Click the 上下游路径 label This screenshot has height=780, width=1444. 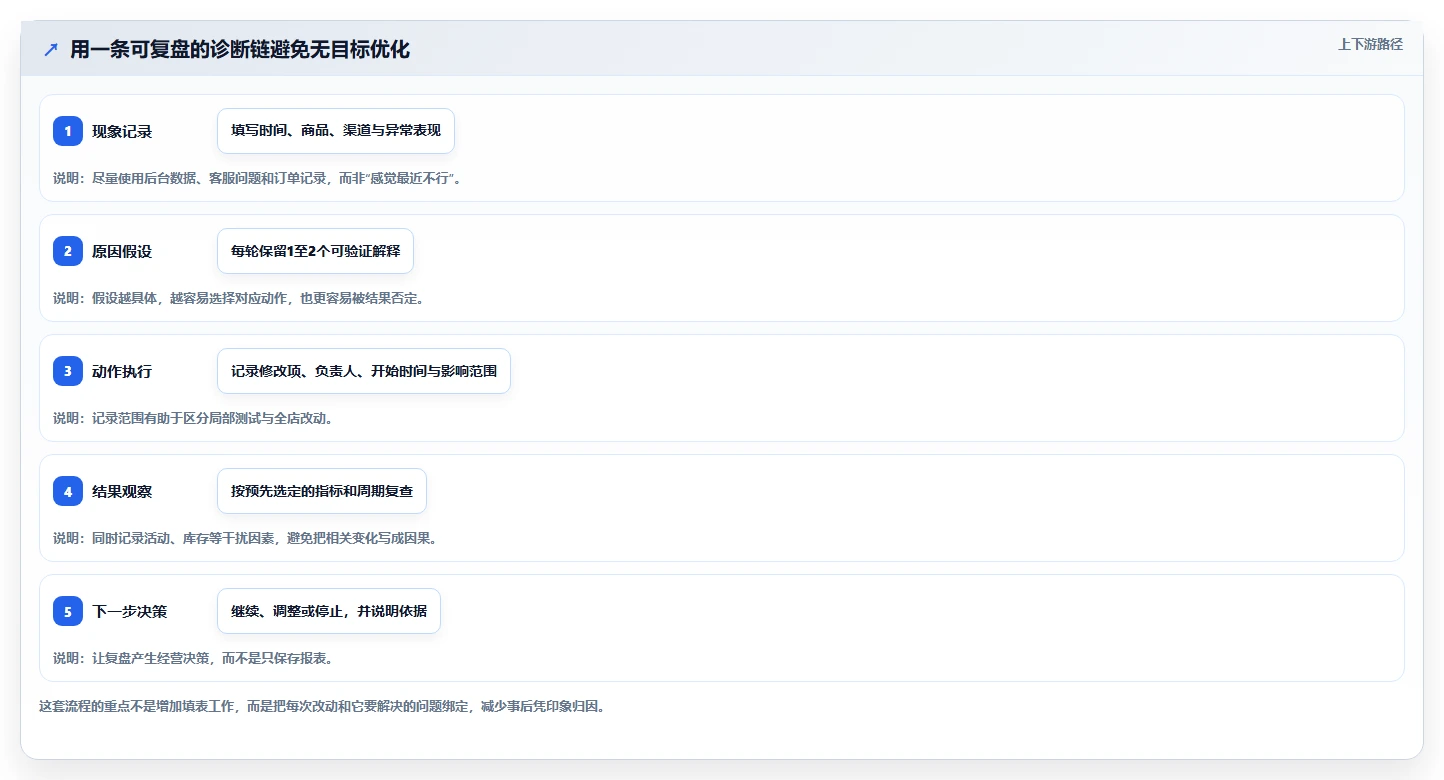point(1370,44)
